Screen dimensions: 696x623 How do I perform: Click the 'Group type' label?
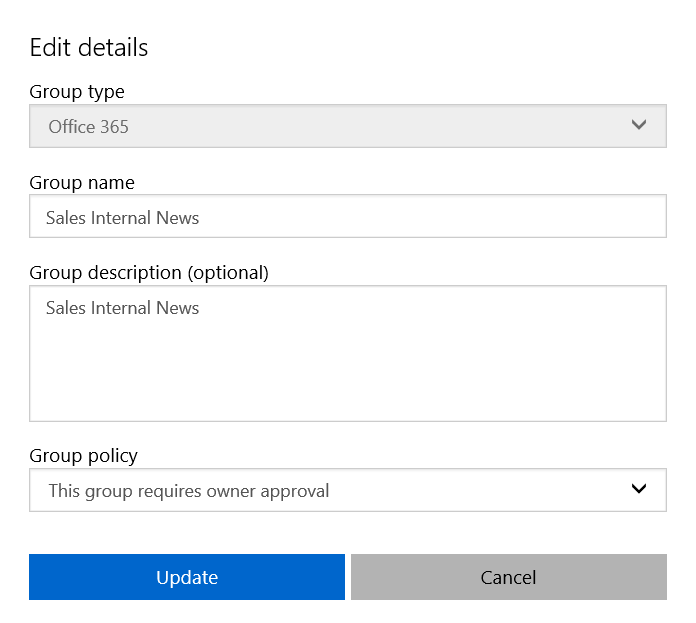pos(77,92)
